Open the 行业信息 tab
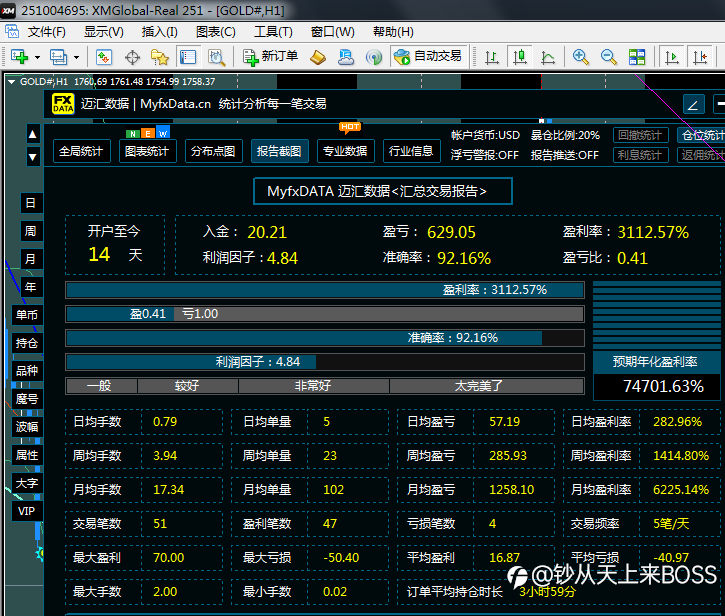Screen dimensions: 725x616 click(411, 151)
